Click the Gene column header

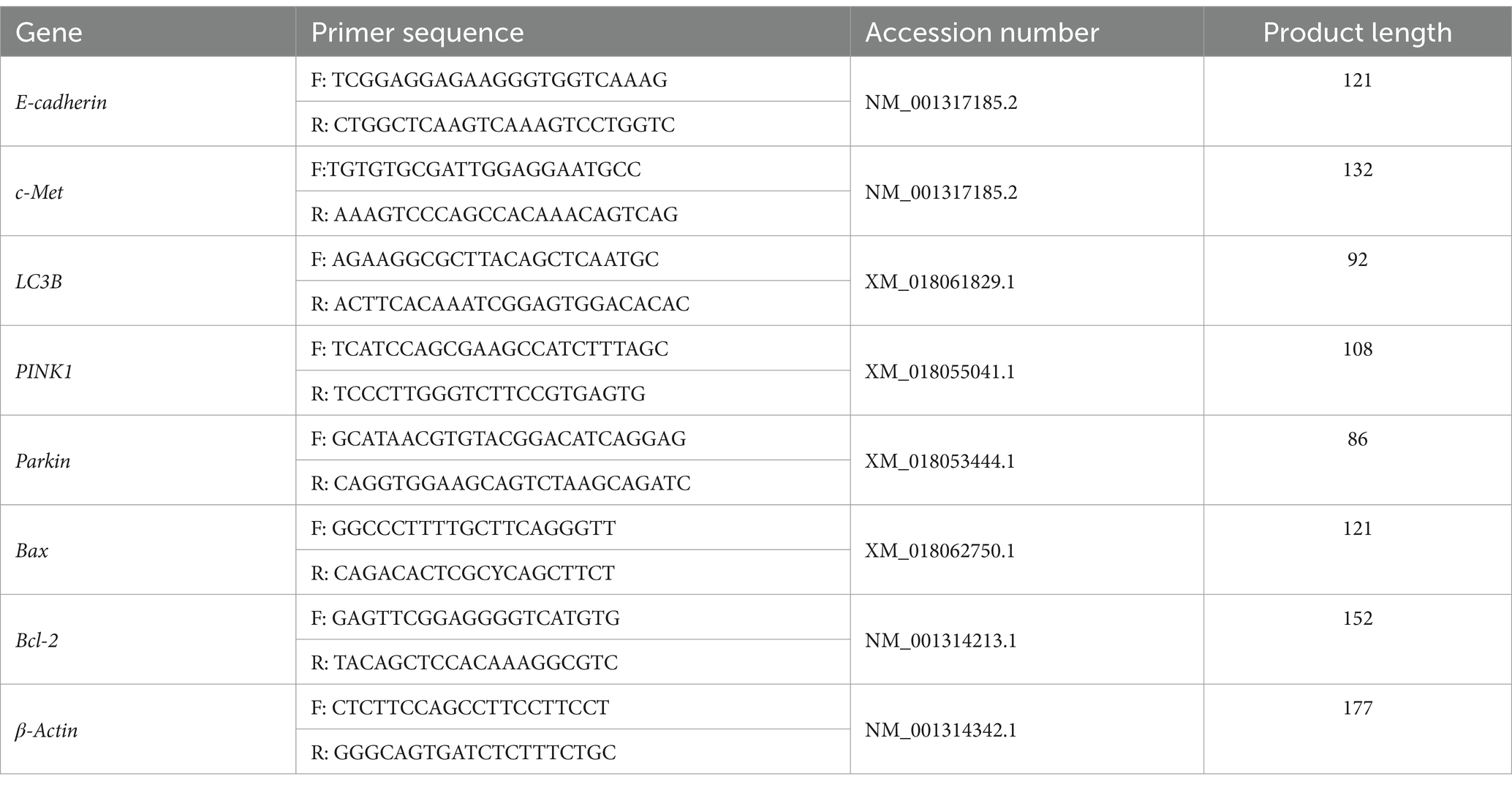coord(48,33)
